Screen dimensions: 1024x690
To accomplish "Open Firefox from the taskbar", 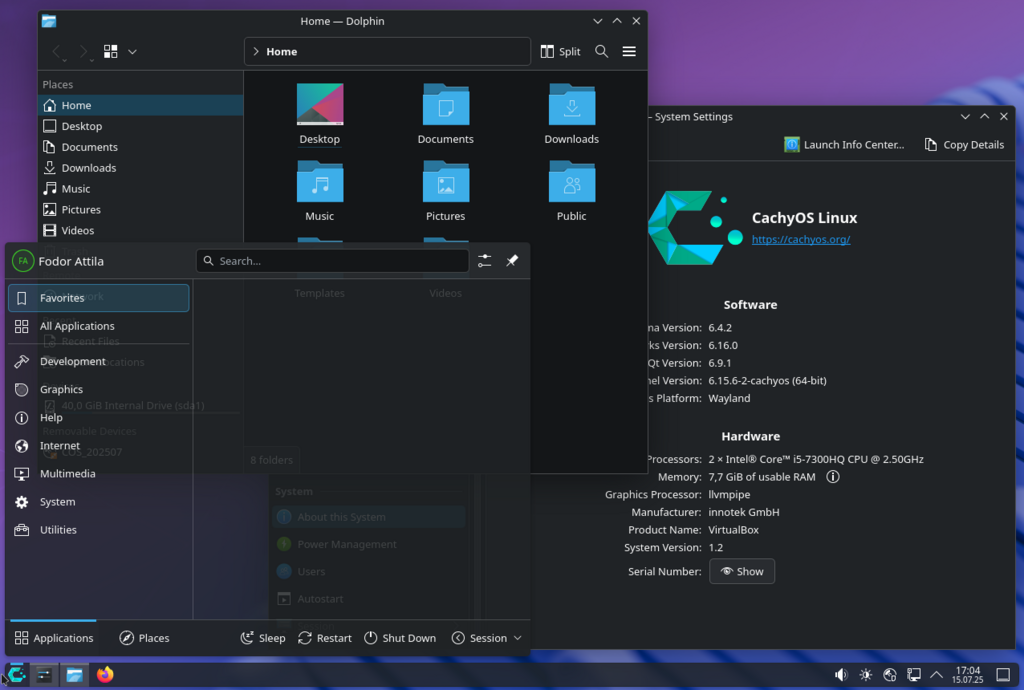I will (x=105, y=675).
